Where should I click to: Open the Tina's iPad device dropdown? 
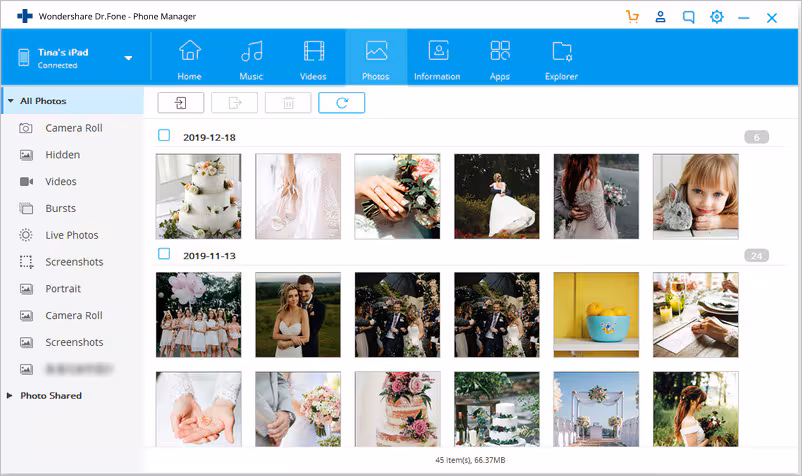[x=128, y=58]
